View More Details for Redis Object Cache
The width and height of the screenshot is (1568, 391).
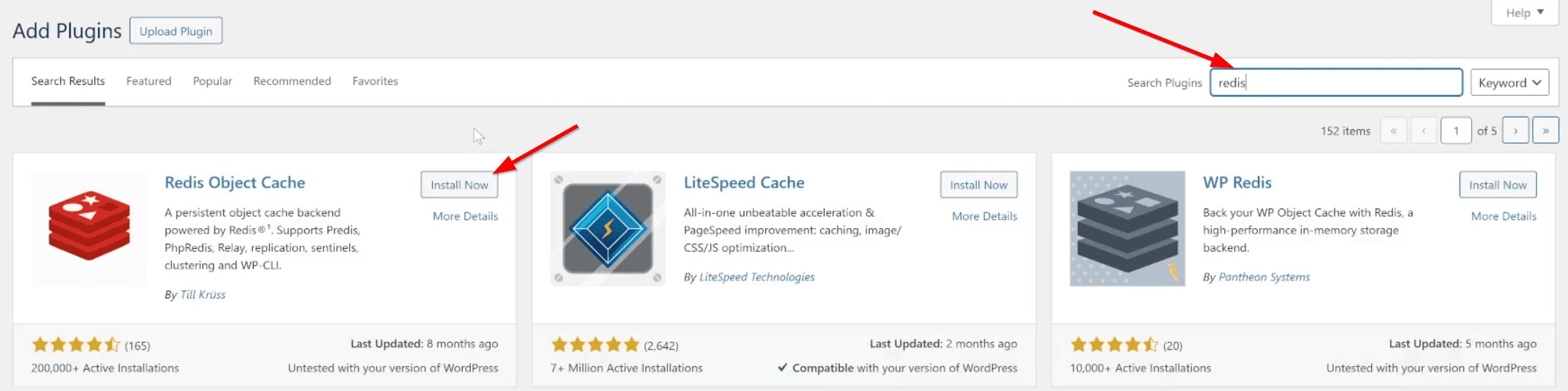465,216
